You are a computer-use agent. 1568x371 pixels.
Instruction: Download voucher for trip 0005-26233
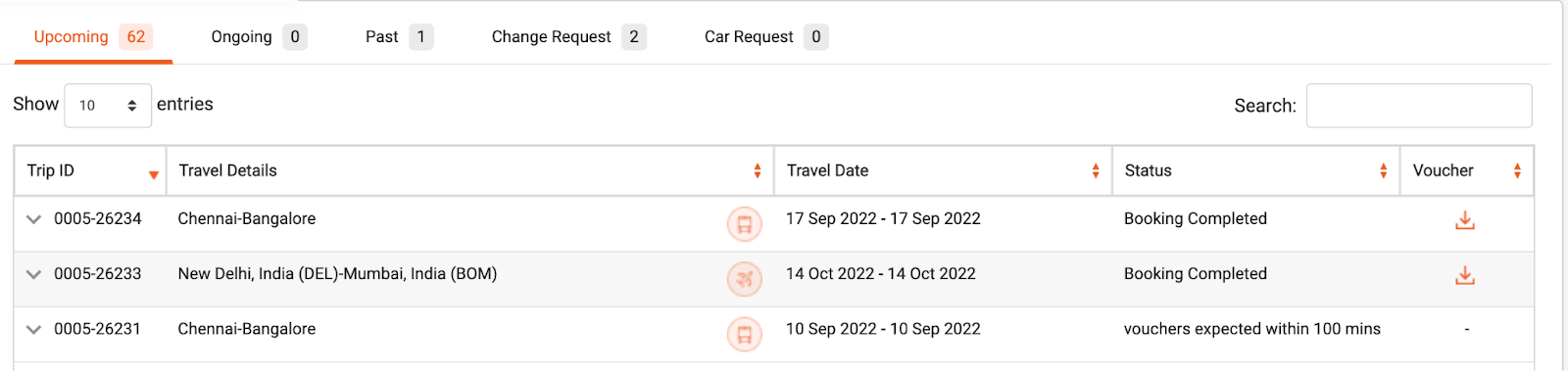[1465, 275]
